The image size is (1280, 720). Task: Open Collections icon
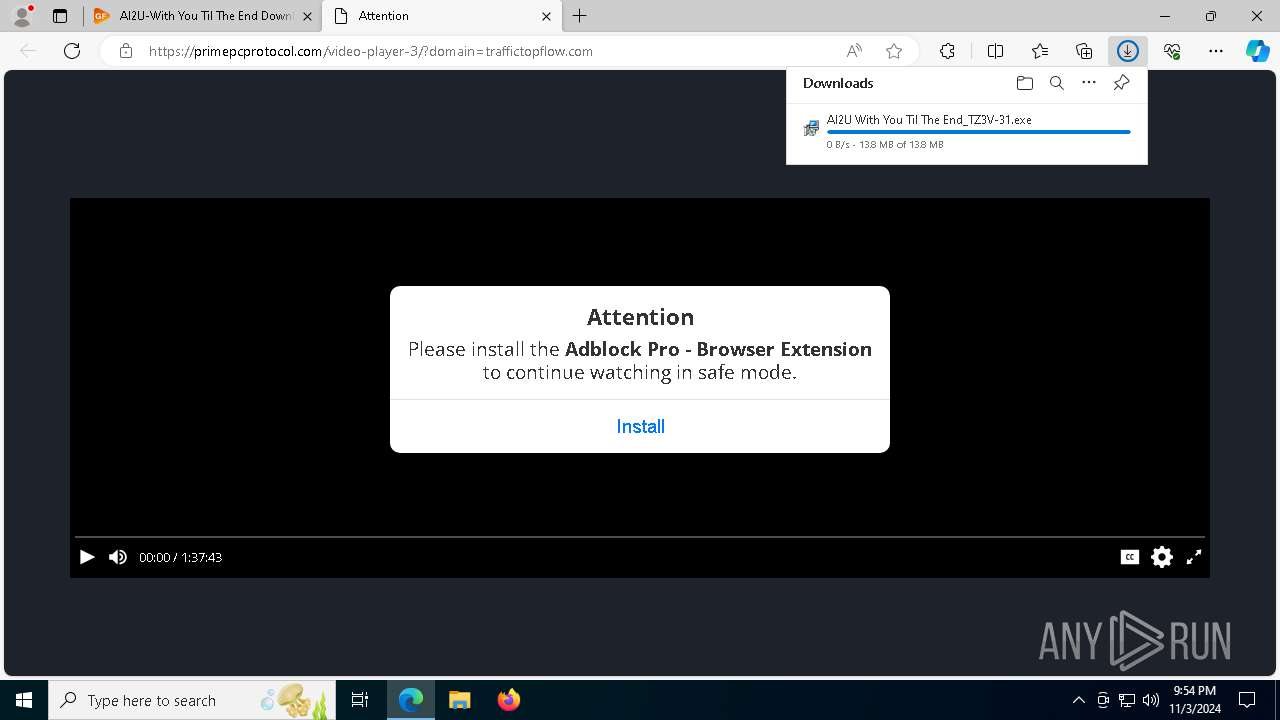(1084, 51)
